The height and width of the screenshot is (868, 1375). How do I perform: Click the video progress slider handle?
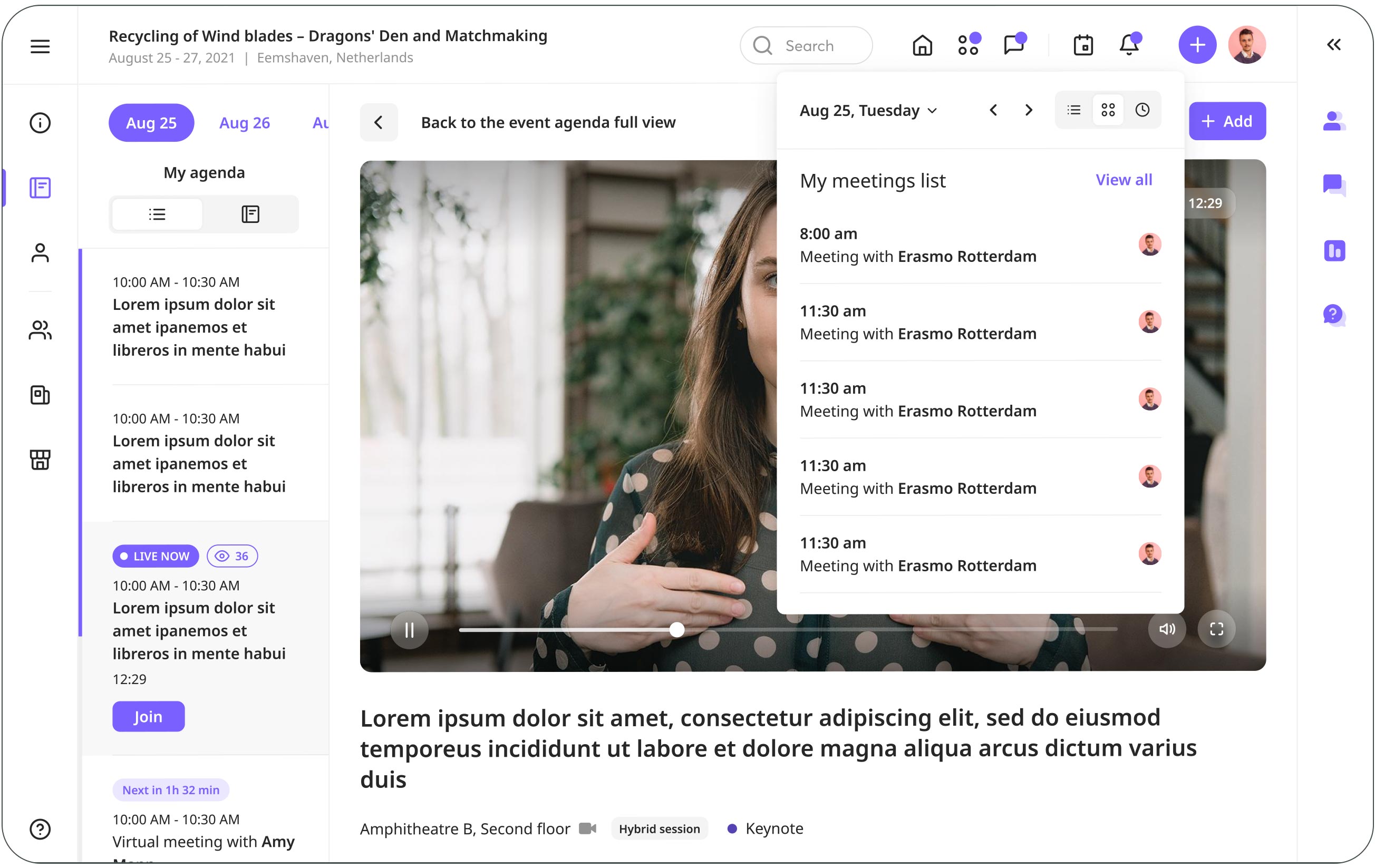676,629
